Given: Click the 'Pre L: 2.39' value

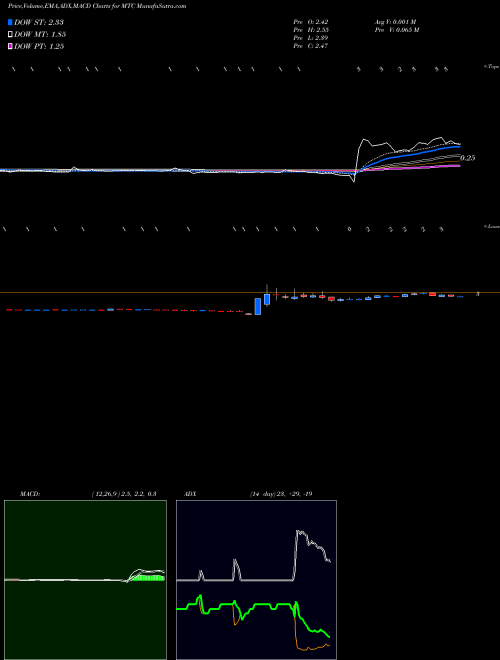Looking at the screenshot, I should [311, 38].
